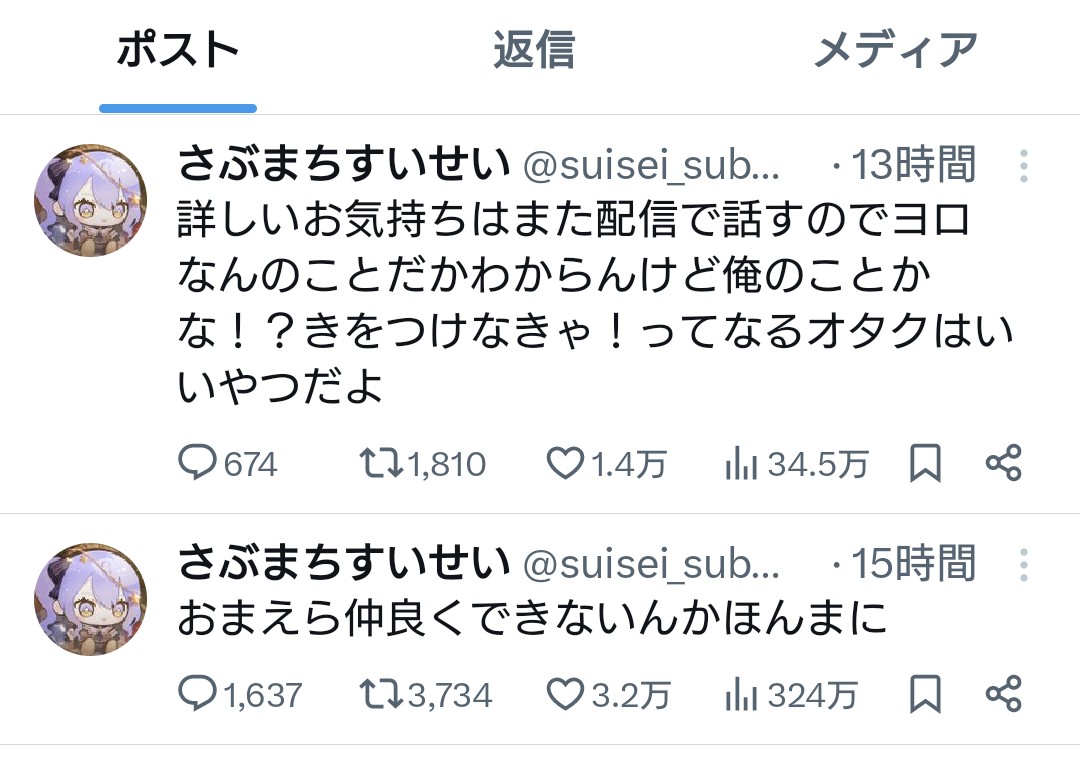Bookmark the 13時間 post
Screen dimensions: 1080x763
[x=925, y=463]
